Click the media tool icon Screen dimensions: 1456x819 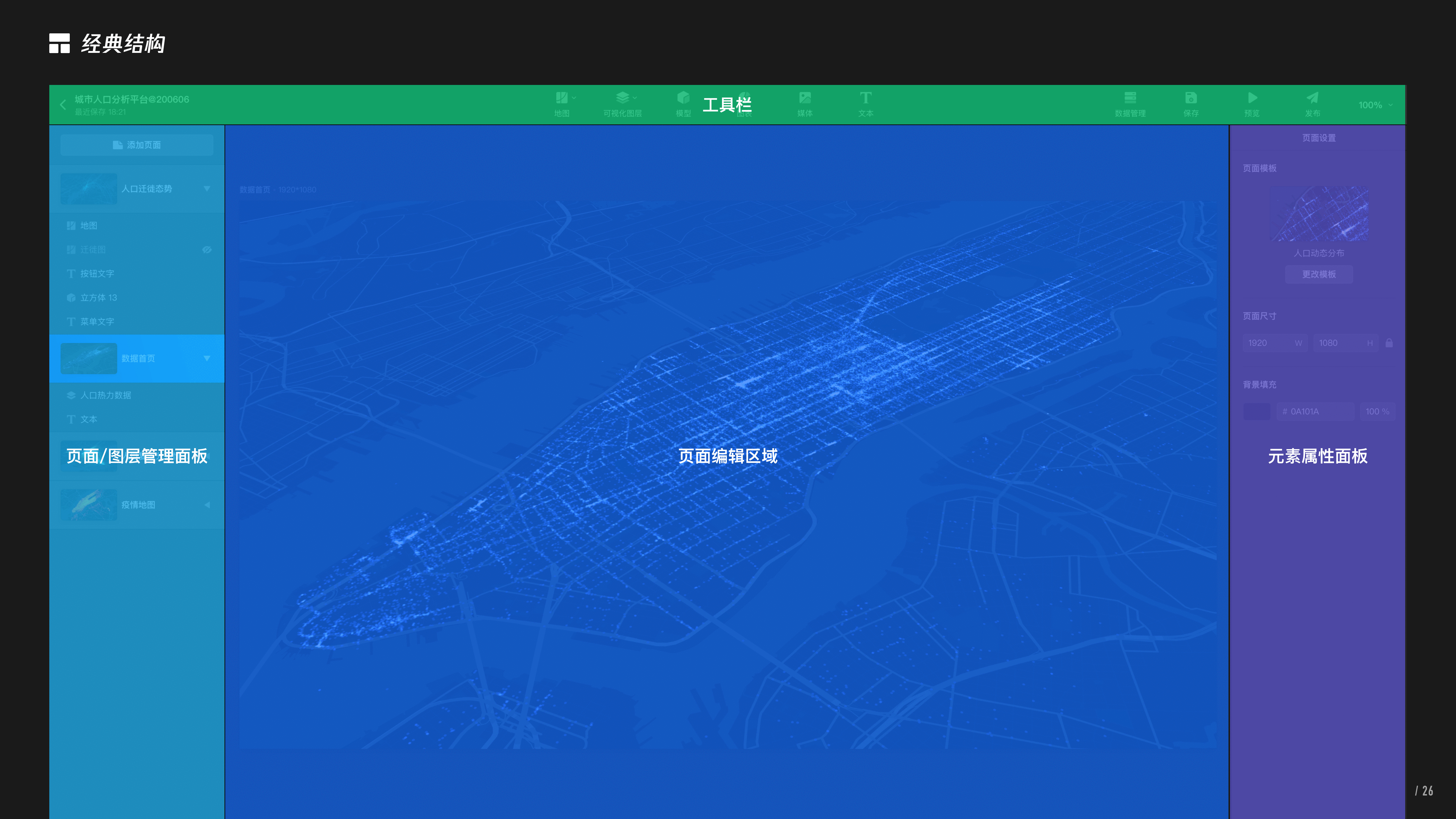[805, 98]
